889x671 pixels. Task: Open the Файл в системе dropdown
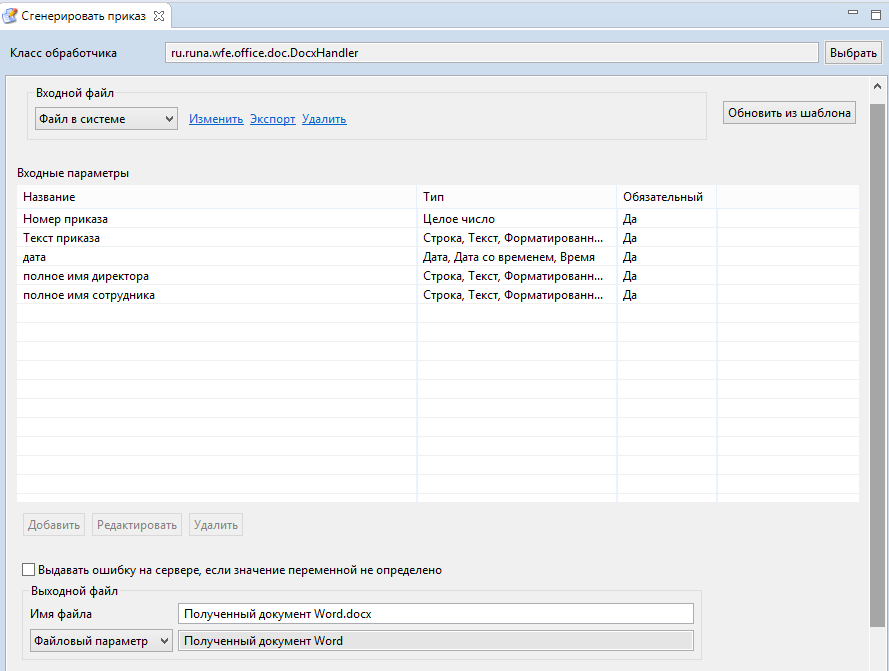pyautogui.click(x=106, y=119)
